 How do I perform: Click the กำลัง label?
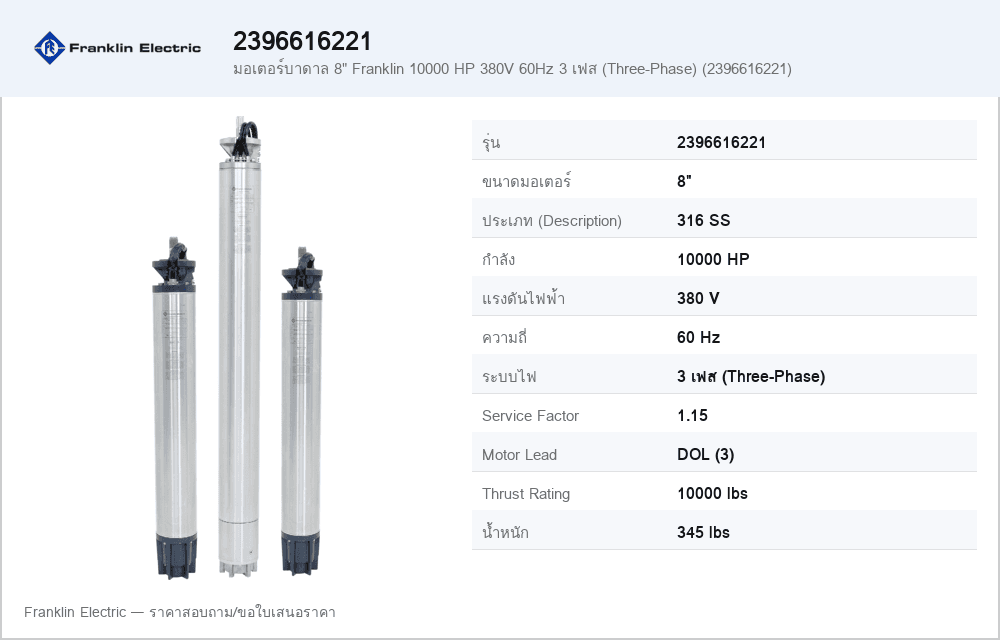point(499,259)
